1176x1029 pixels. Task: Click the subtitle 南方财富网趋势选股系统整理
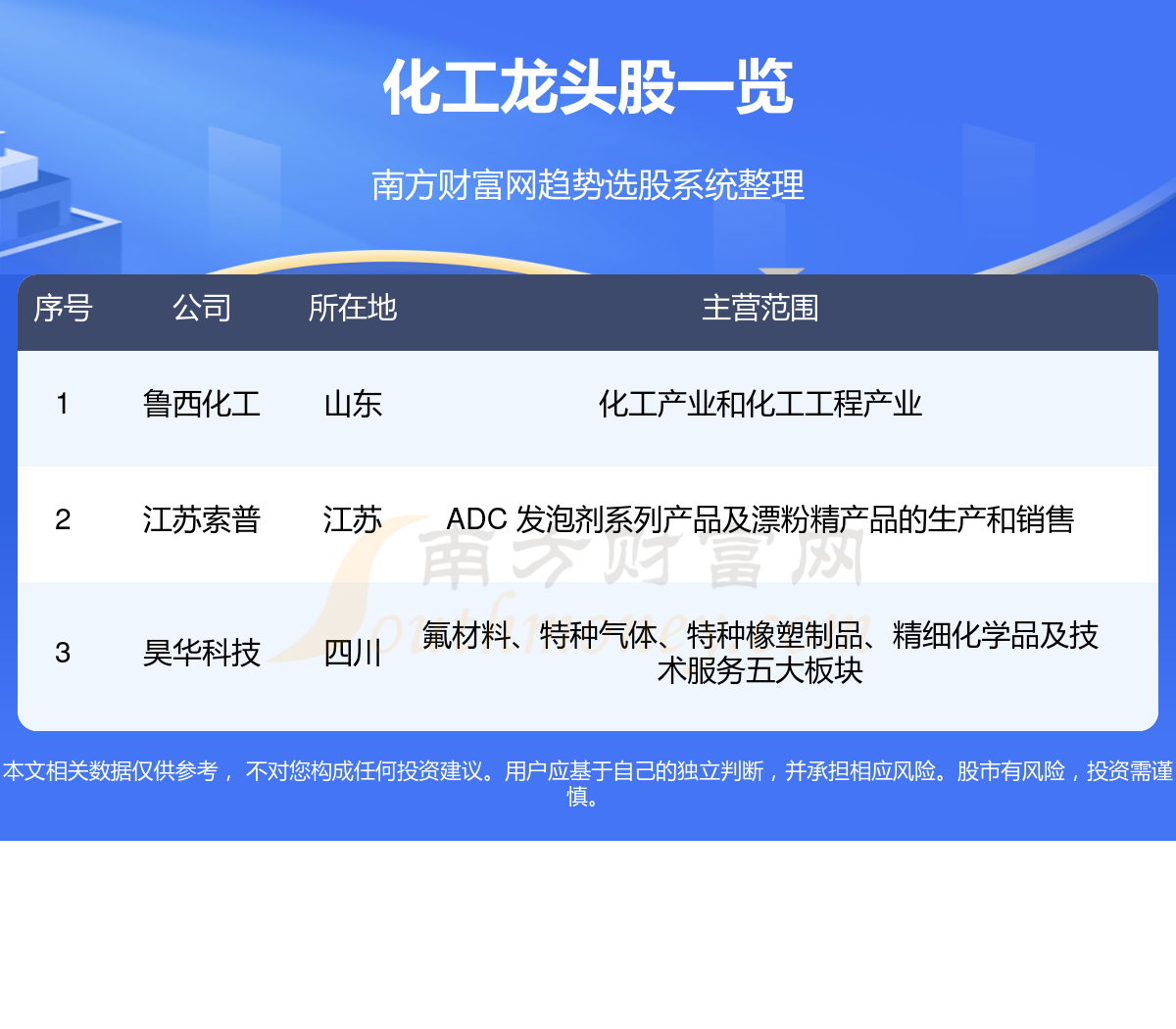click(x=588, y=184)
